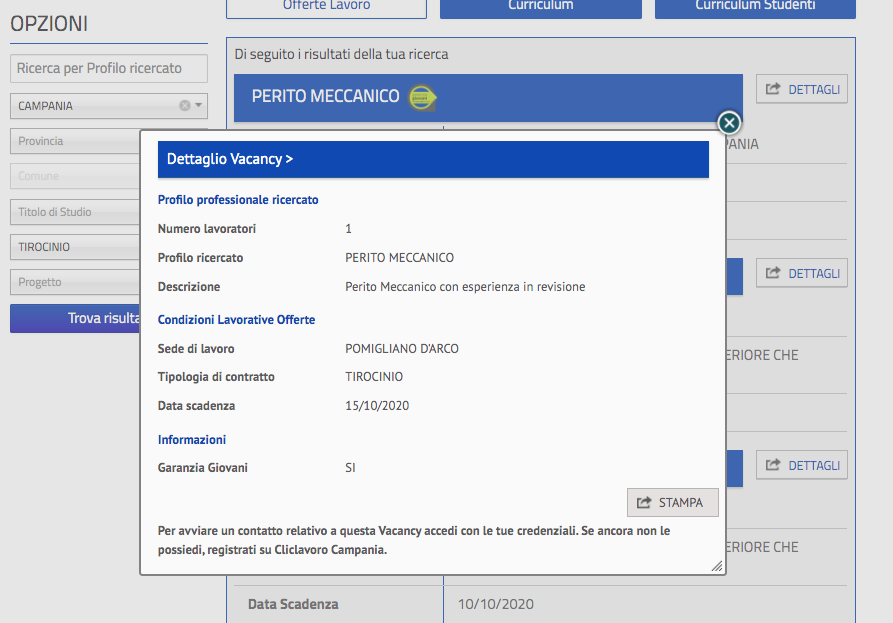Open DETTAGLI for PERITO MECCANICO result
This screenshot has height=623, width=893.
[801, 89]
